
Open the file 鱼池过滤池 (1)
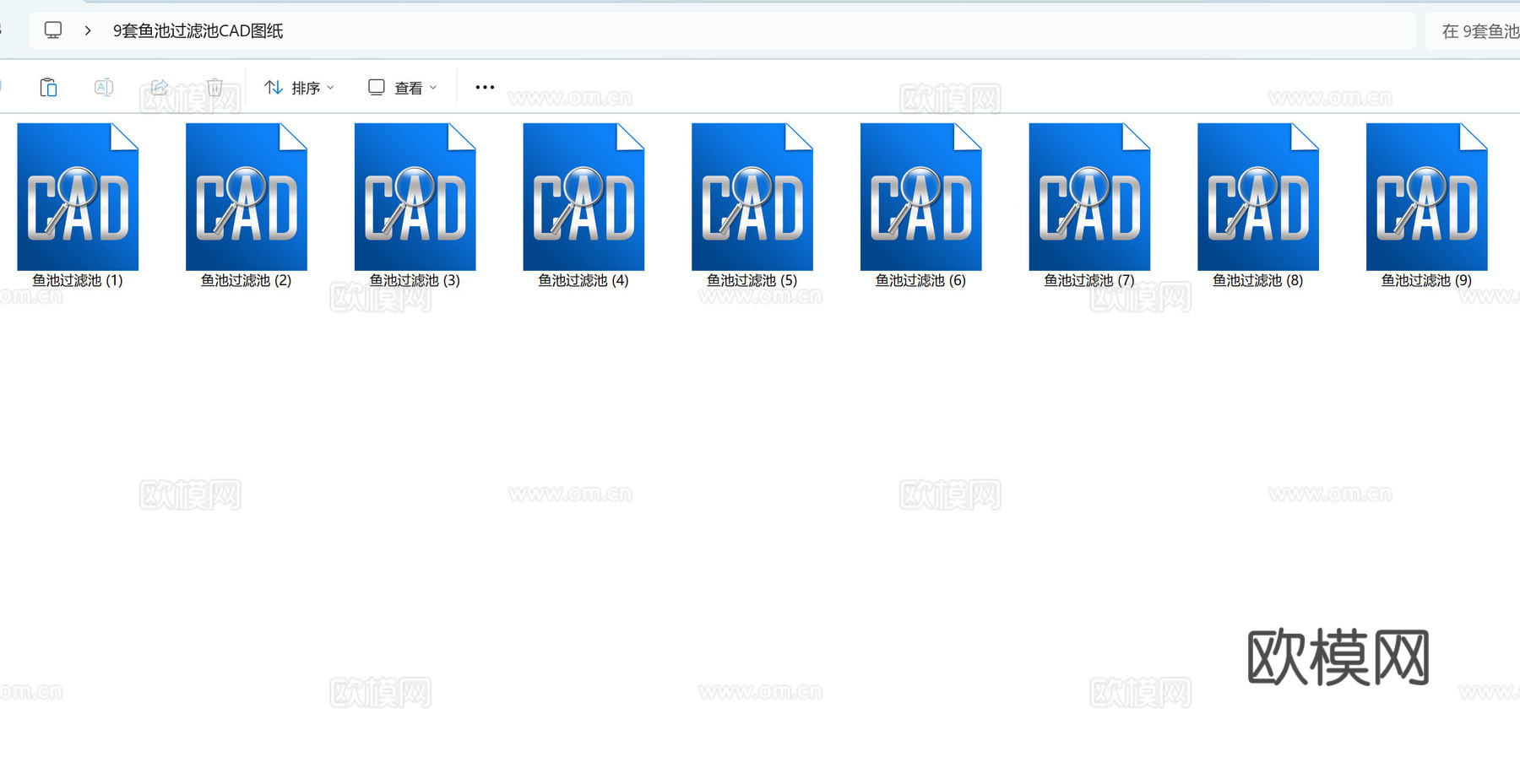[77, 197]
